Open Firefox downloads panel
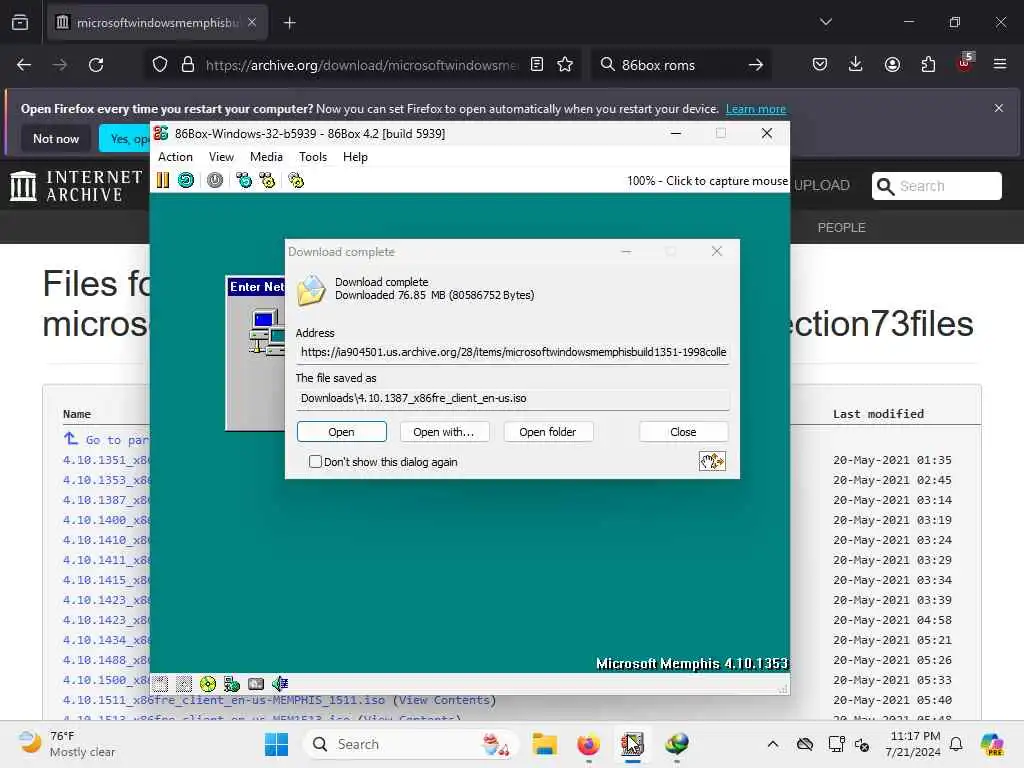The width and height of the screenshot is (1024, 768). tap(856, 64)
